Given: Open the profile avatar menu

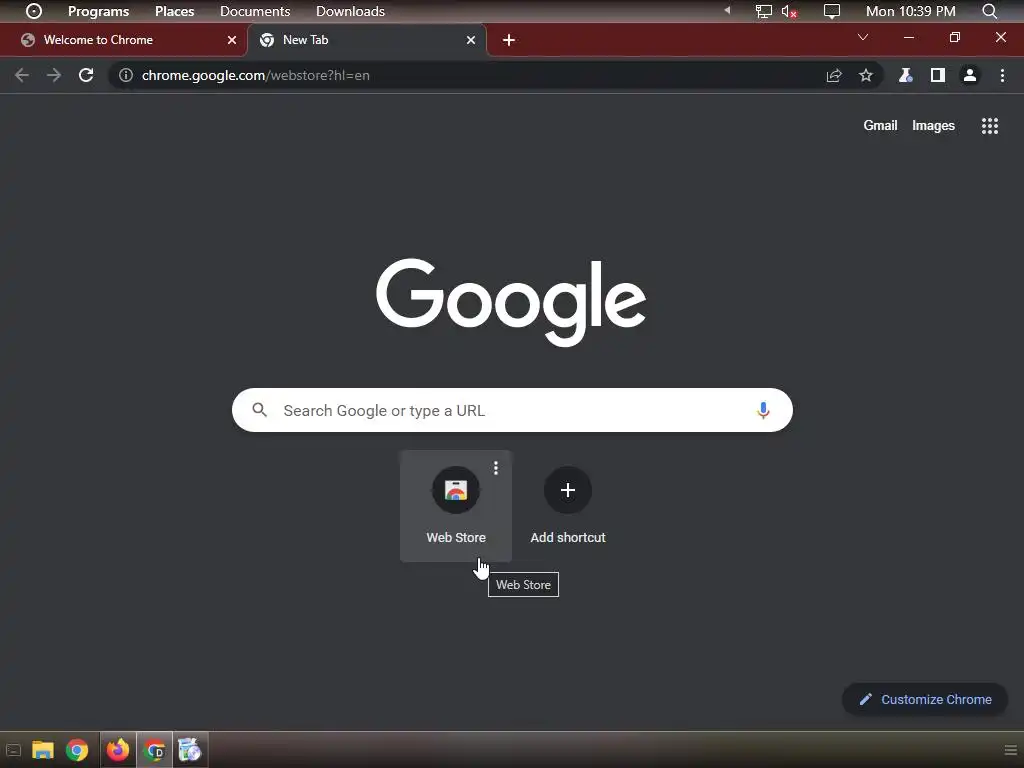Looking at the screenshot, I should (x=970, y=75).
